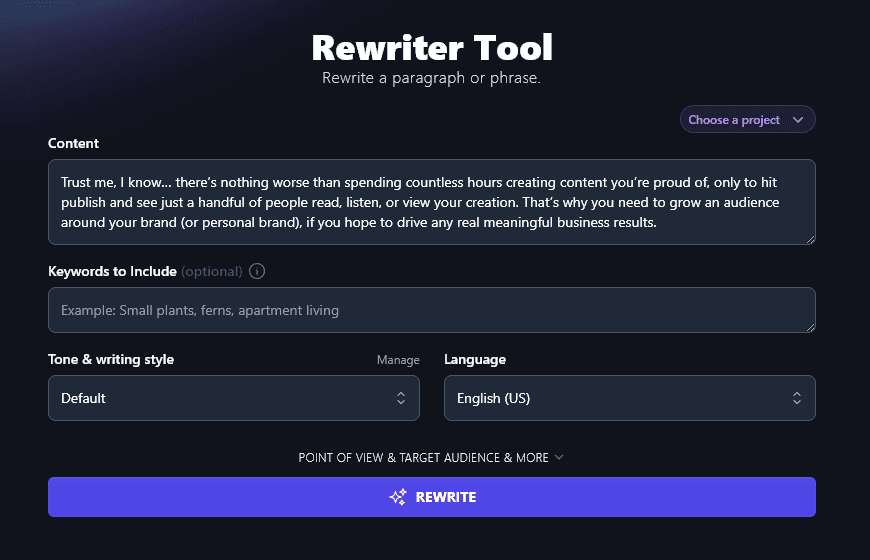Focus the Keywords to Include input field
870x560 pixels.
(431, 310)
